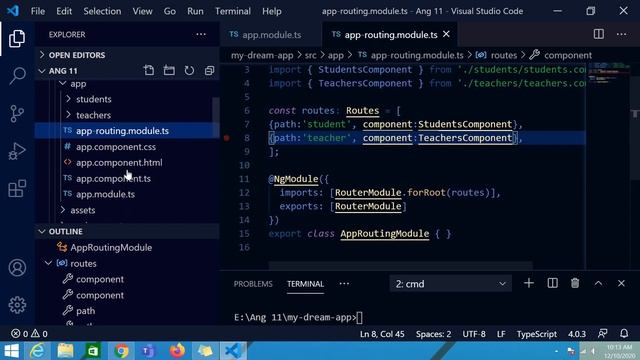Viewport: 640px width, 360px height.
Task: Open the Search view in activity bar
Action: click(17, 76)
